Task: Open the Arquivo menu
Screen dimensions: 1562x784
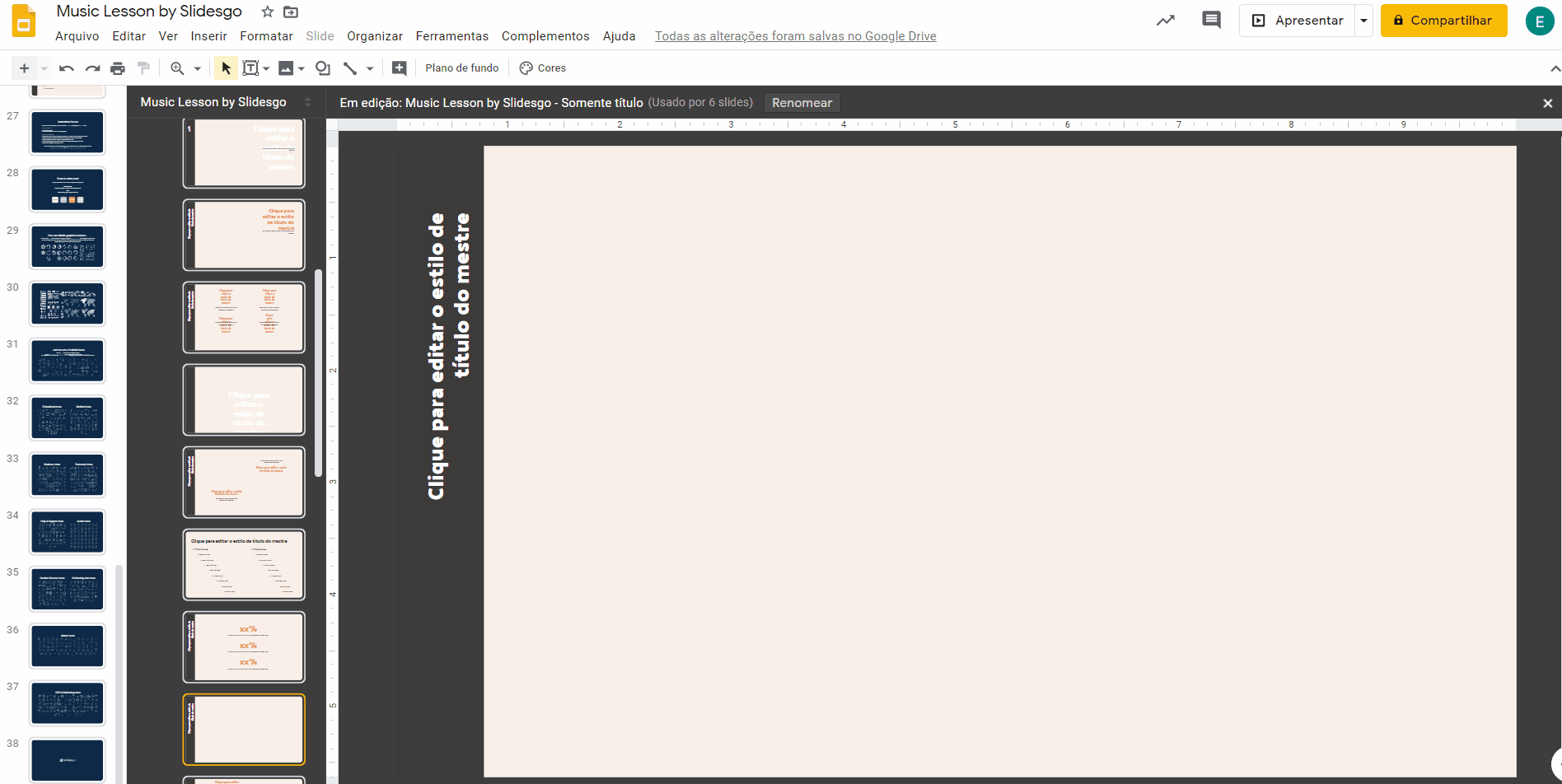Action: [77, 36]
